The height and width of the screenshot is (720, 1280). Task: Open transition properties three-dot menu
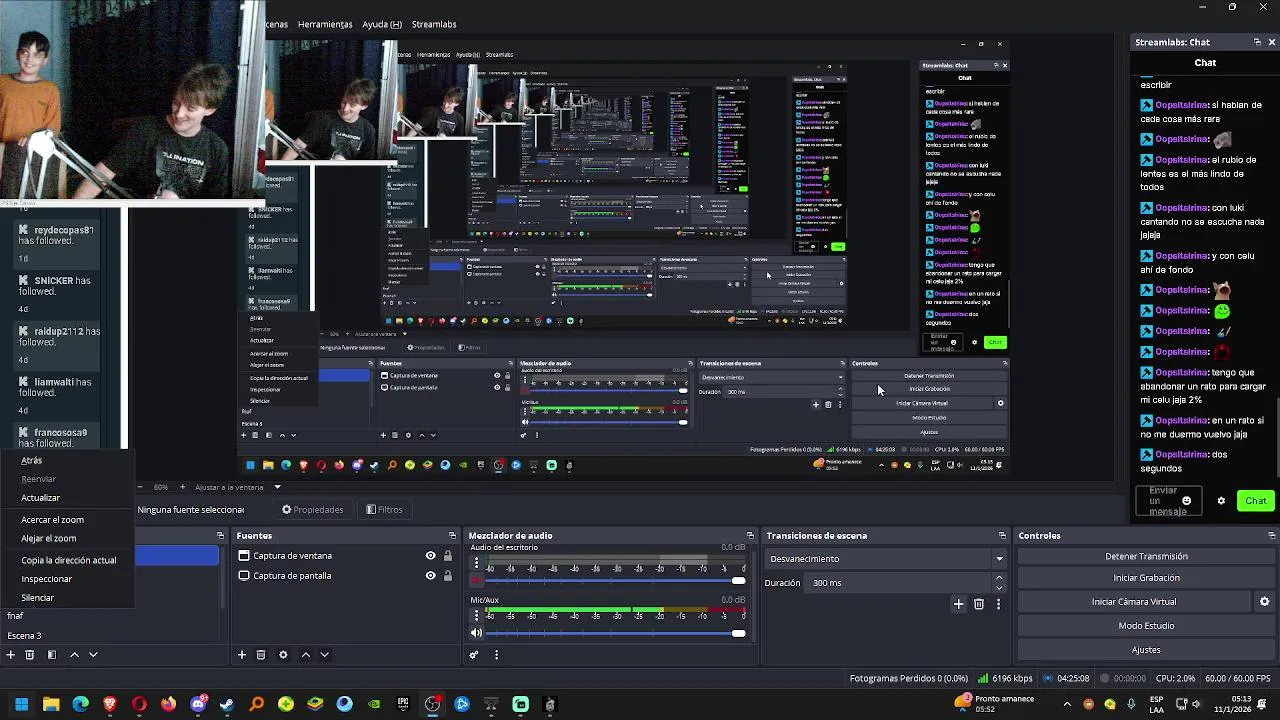(998, 604)
